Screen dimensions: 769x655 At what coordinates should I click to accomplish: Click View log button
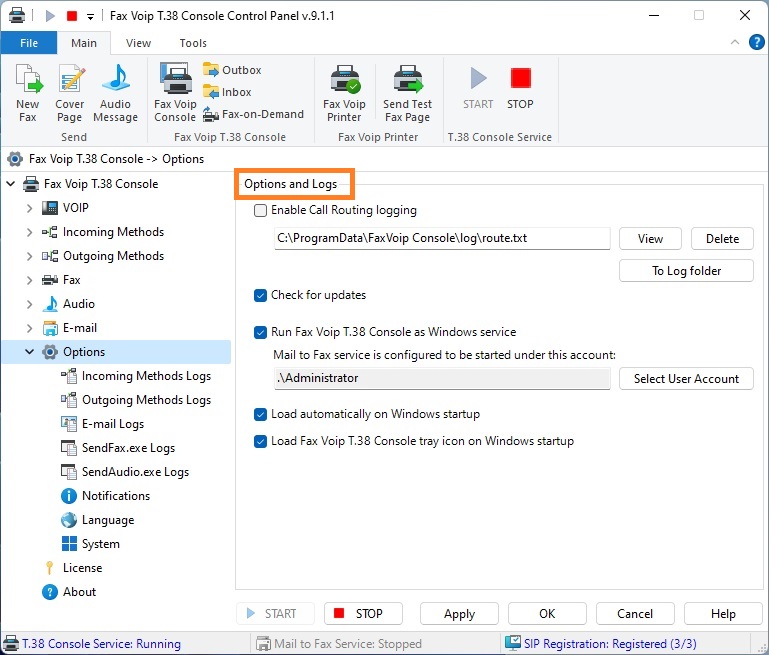point(650,239)
